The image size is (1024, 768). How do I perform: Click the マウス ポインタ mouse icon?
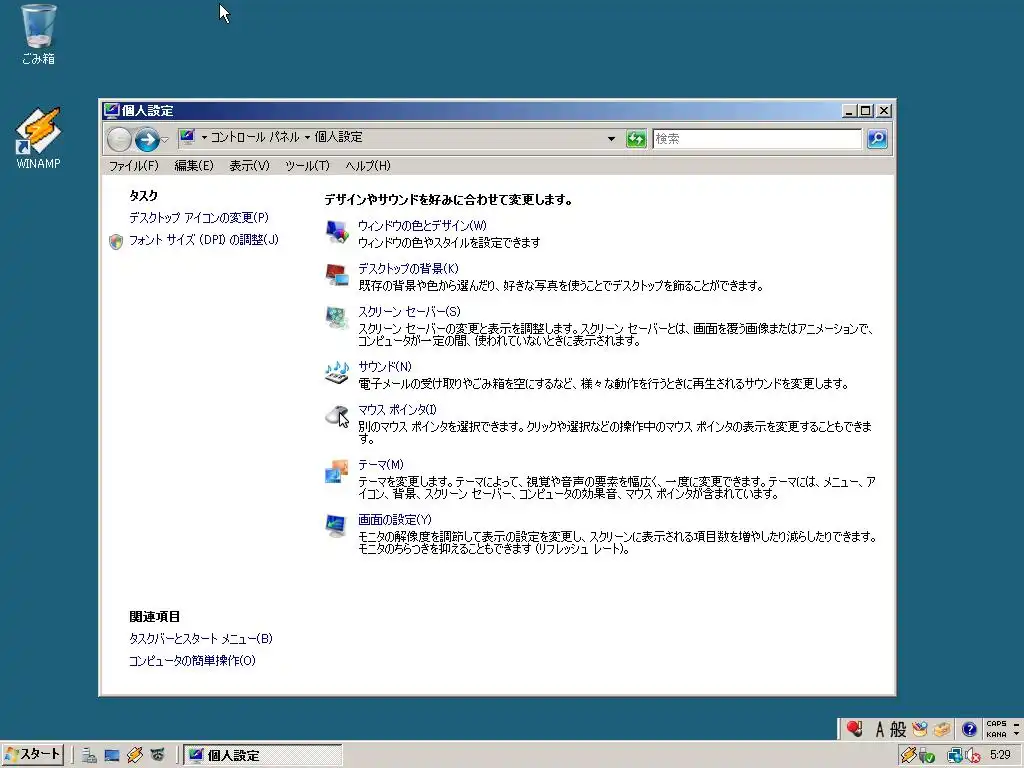pos(337,416)
